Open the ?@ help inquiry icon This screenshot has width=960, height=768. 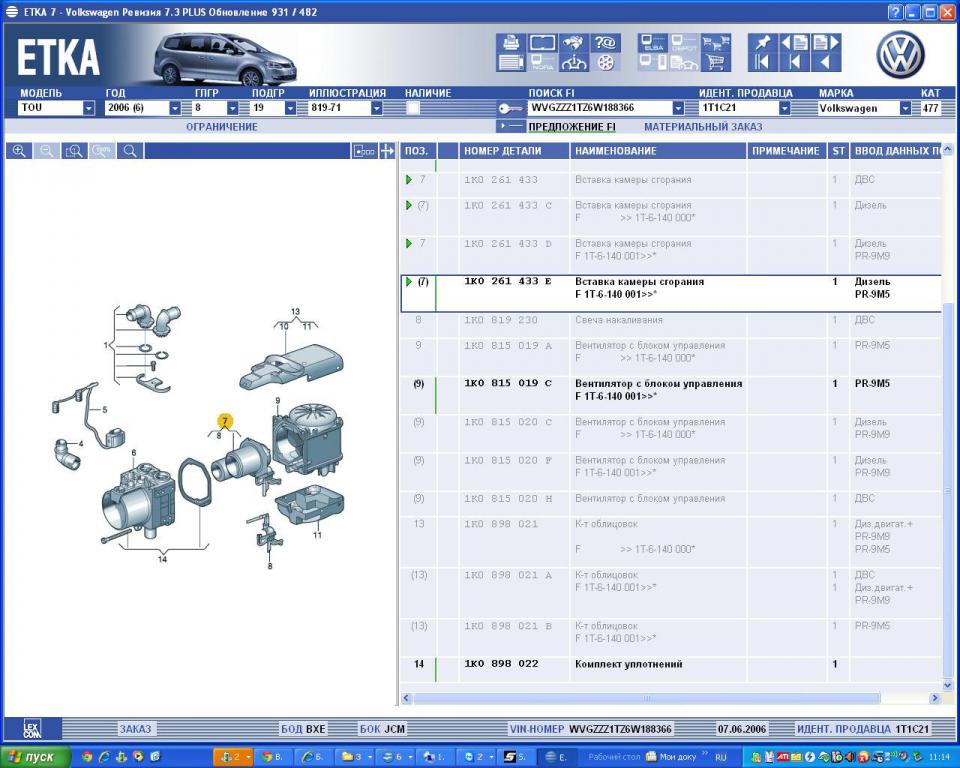[x=605, y=42]
